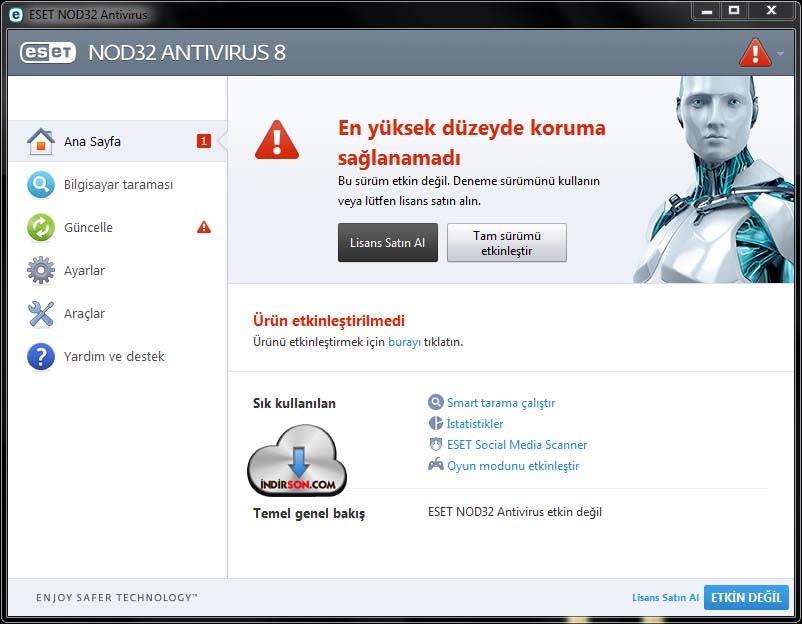The height and width of the screenshot is (624, 802).
Task: Minimize the ESET window
Action: tap(707, 10)
